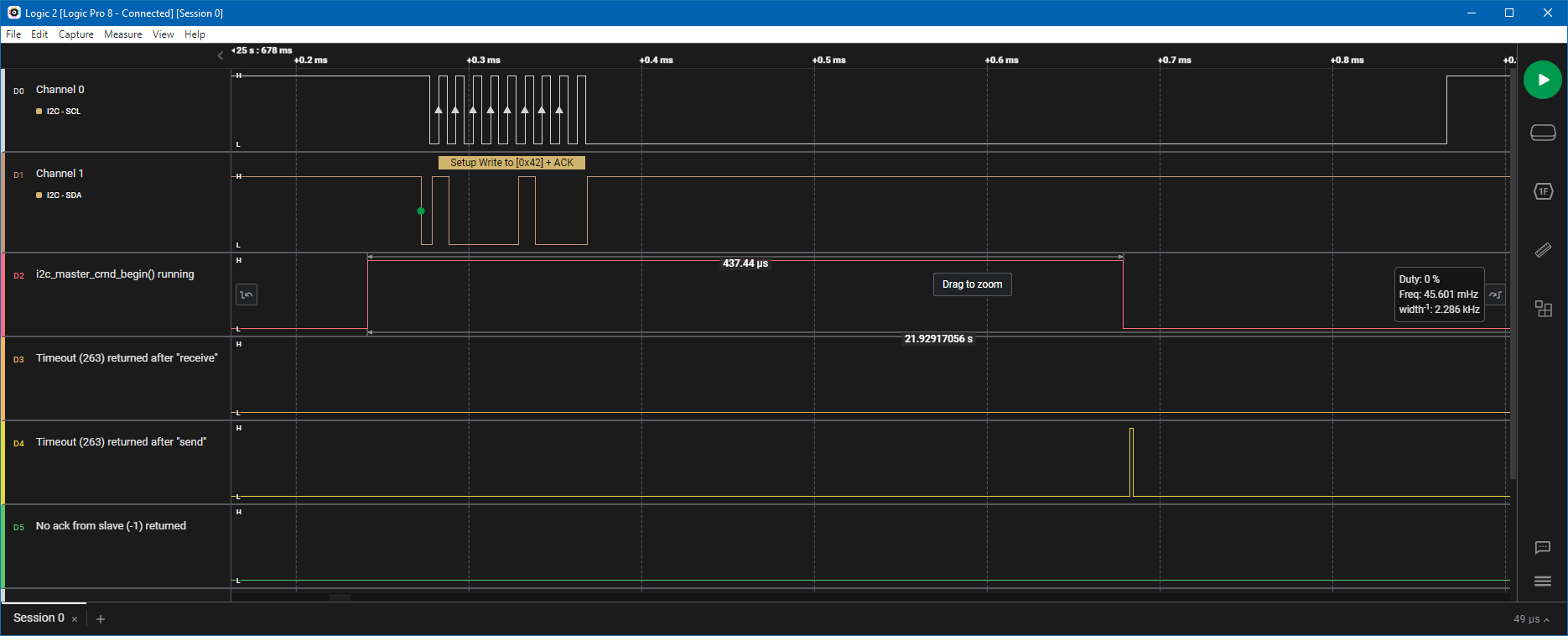Select the Timeout returned after "receive" label
Viewport: 1568px width, 636px height.
tap(127, 358)
